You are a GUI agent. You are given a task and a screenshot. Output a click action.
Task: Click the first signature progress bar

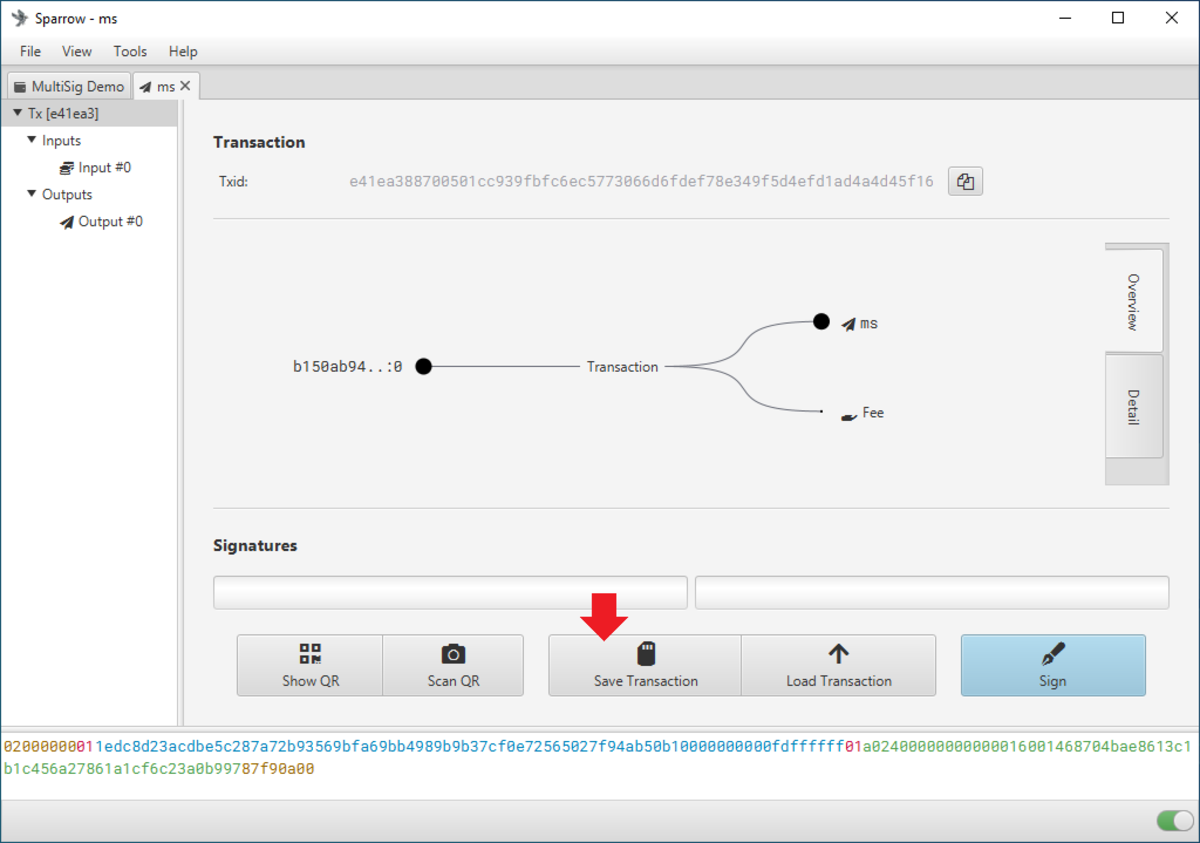450,592
